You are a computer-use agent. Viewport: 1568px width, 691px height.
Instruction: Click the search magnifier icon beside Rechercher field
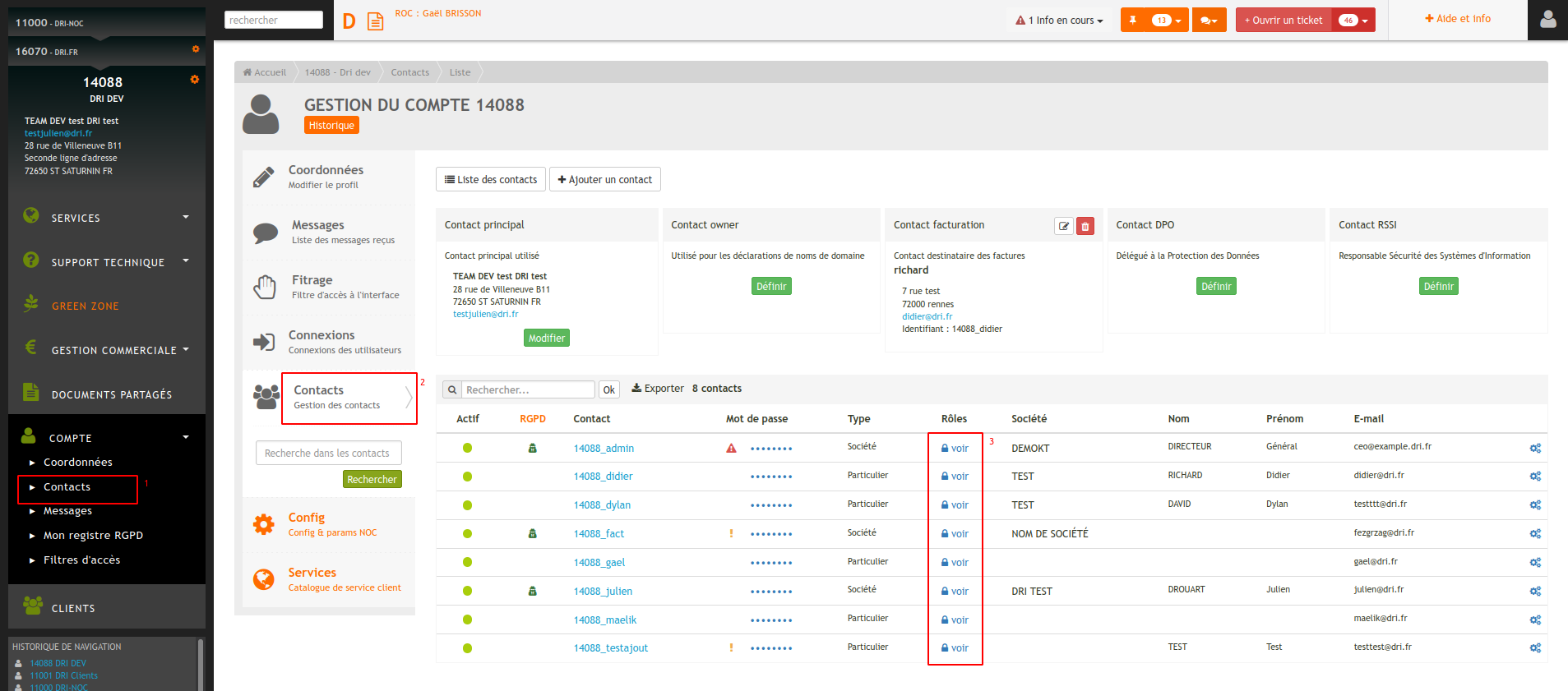451,389
